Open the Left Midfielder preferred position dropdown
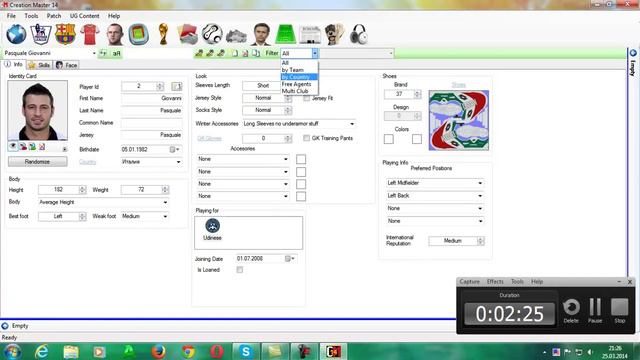The image size is (640, 360). [x=435, y=183]
